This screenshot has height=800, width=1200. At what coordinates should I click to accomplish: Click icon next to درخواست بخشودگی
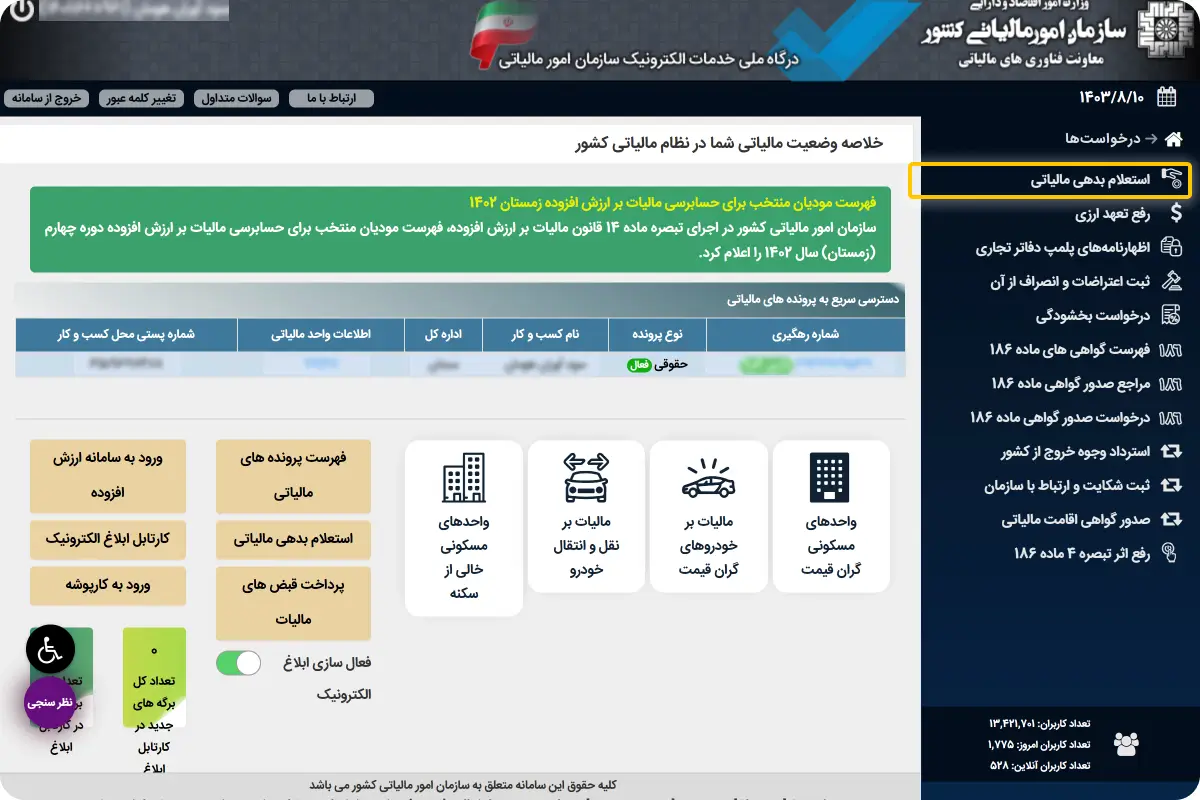click(1172, 316)
